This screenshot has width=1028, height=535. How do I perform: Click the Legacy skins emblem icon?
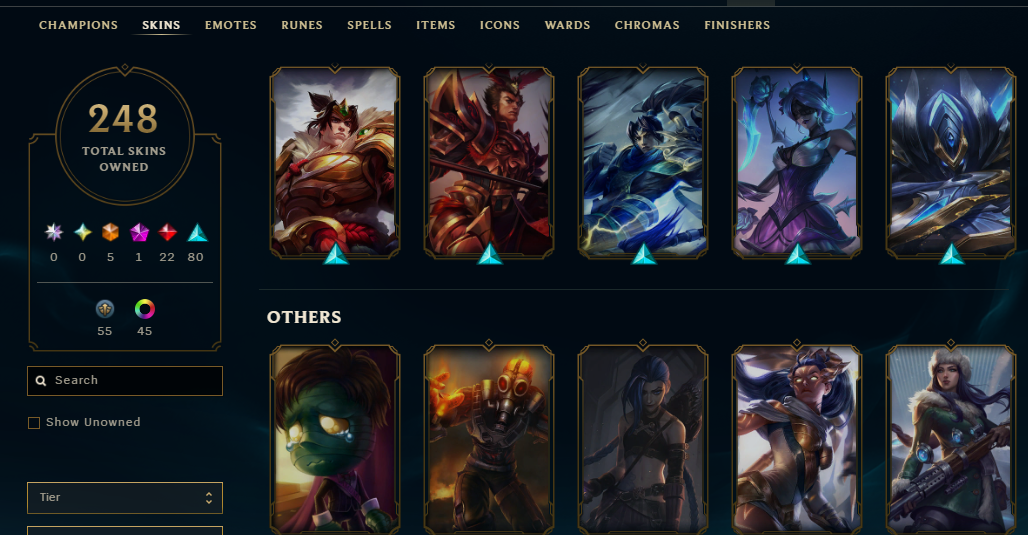coord(105,309)
